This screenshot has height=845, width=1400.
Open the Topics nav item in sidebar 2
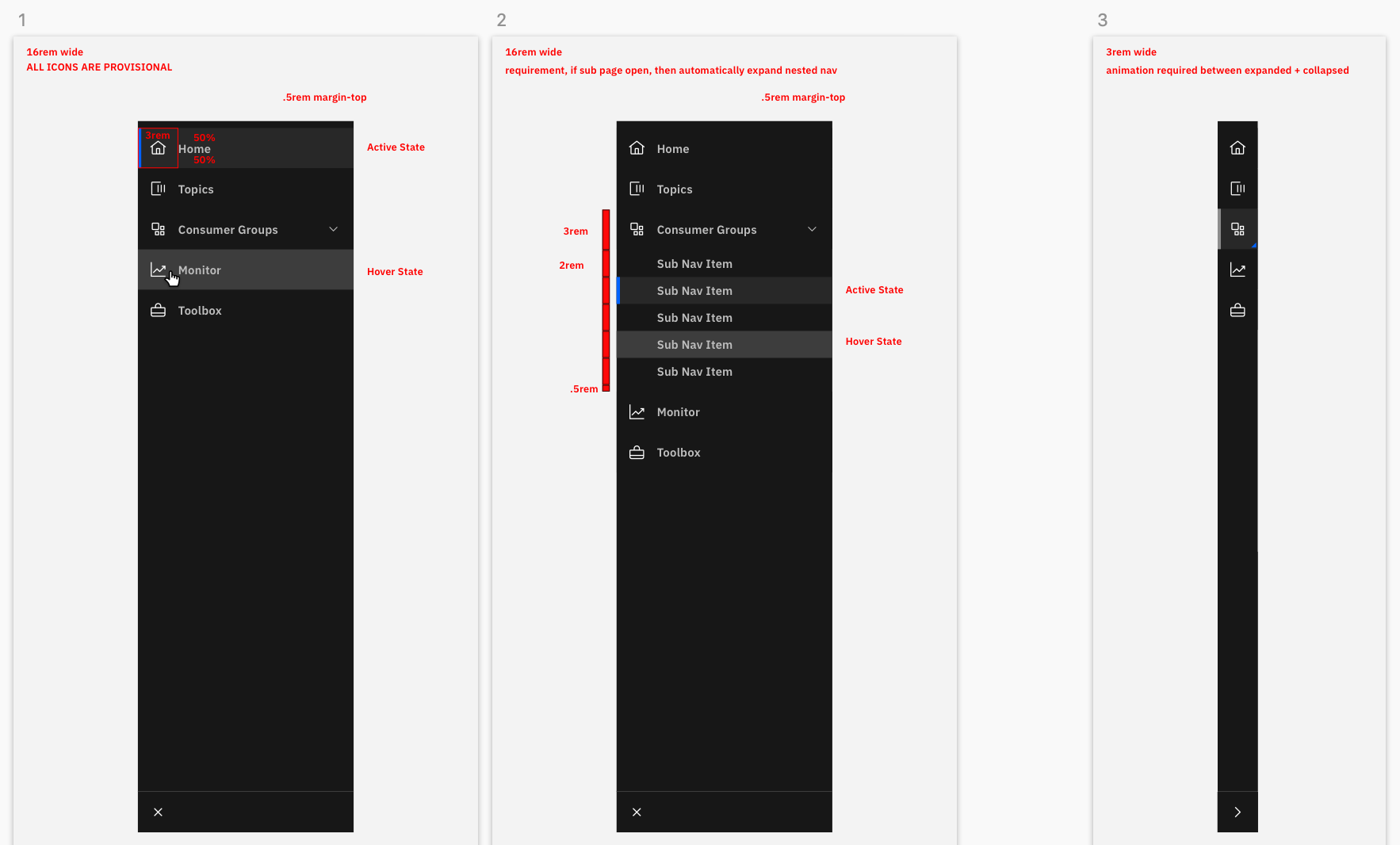point(674,189)
